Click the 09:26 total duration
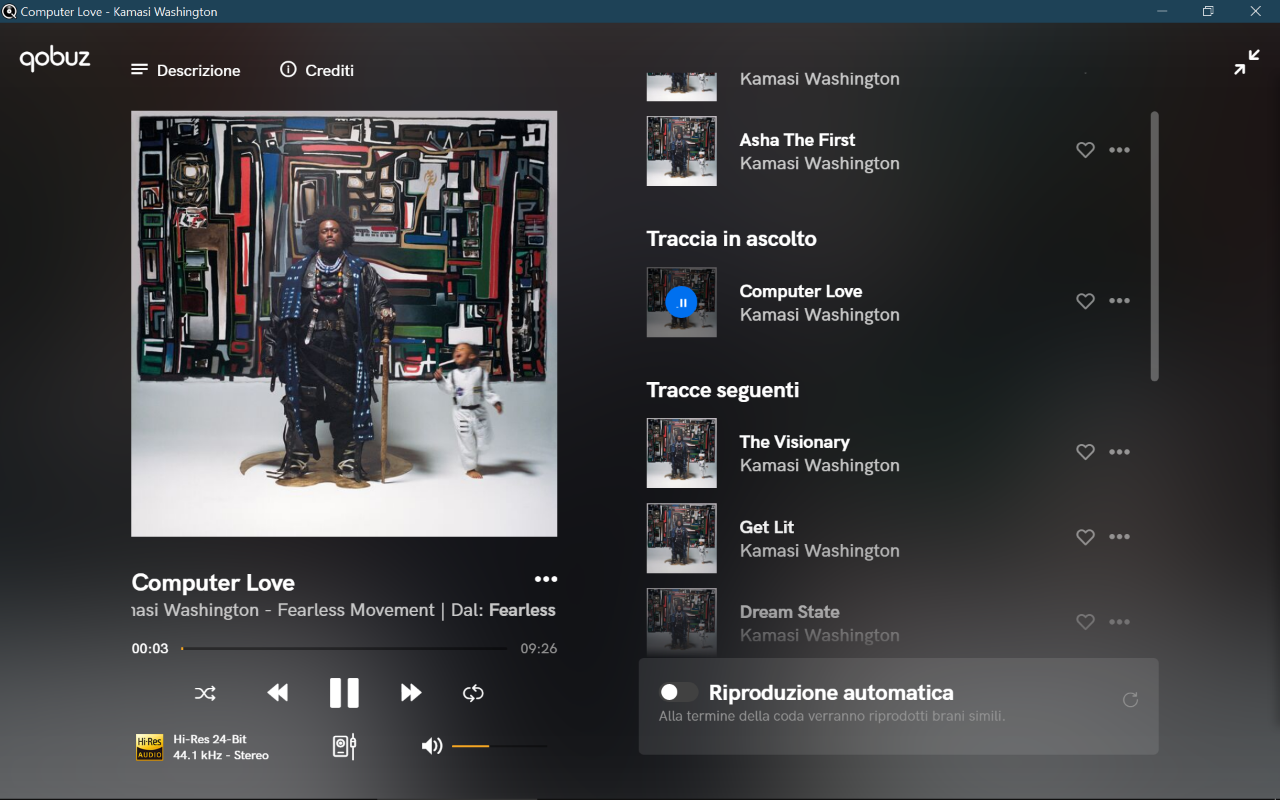 539,648
